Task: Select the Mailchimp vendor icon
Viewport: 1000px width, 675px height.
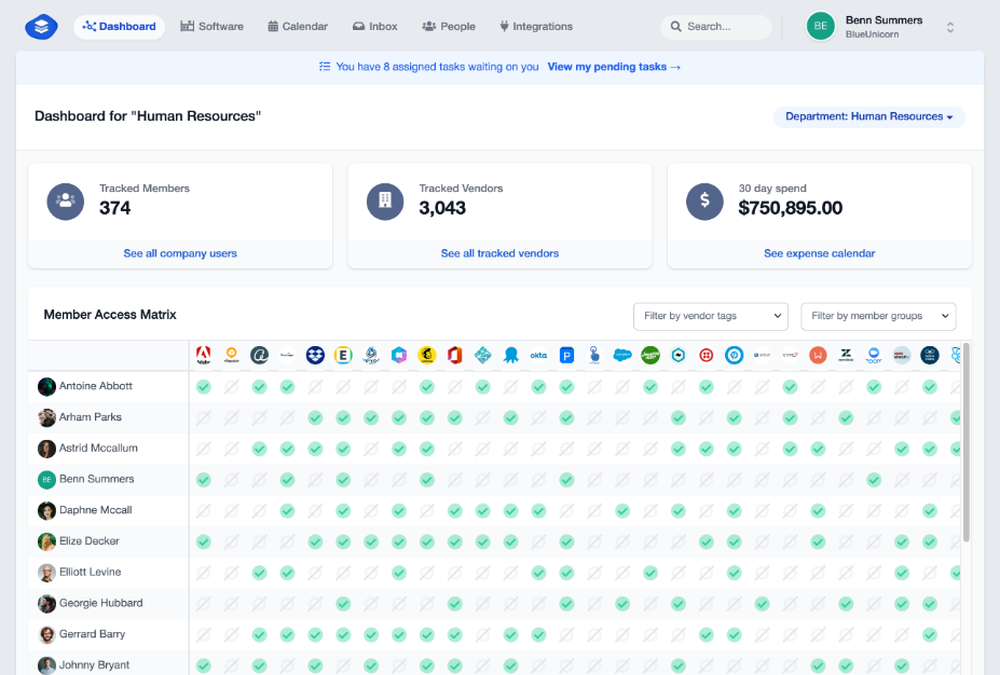Action: (x=427, y=355)
